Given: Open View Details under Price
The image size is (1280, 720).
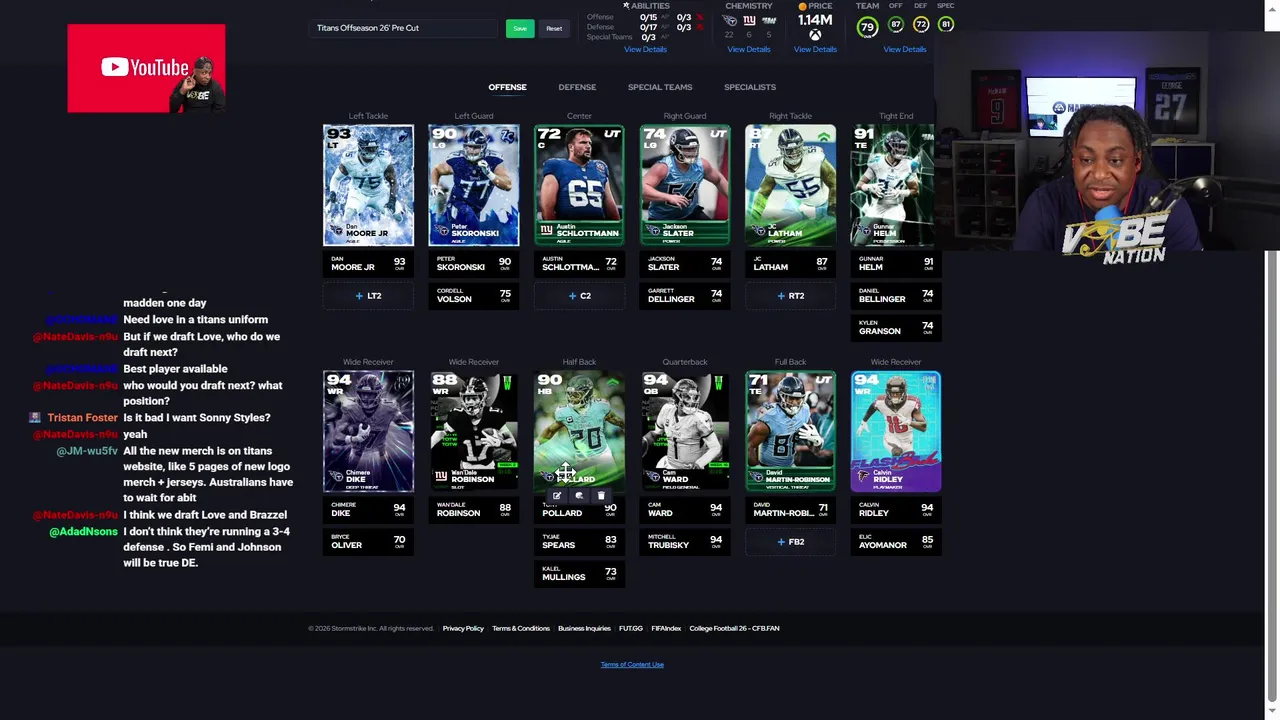Looking at the screenshot, I should (815, 49).
